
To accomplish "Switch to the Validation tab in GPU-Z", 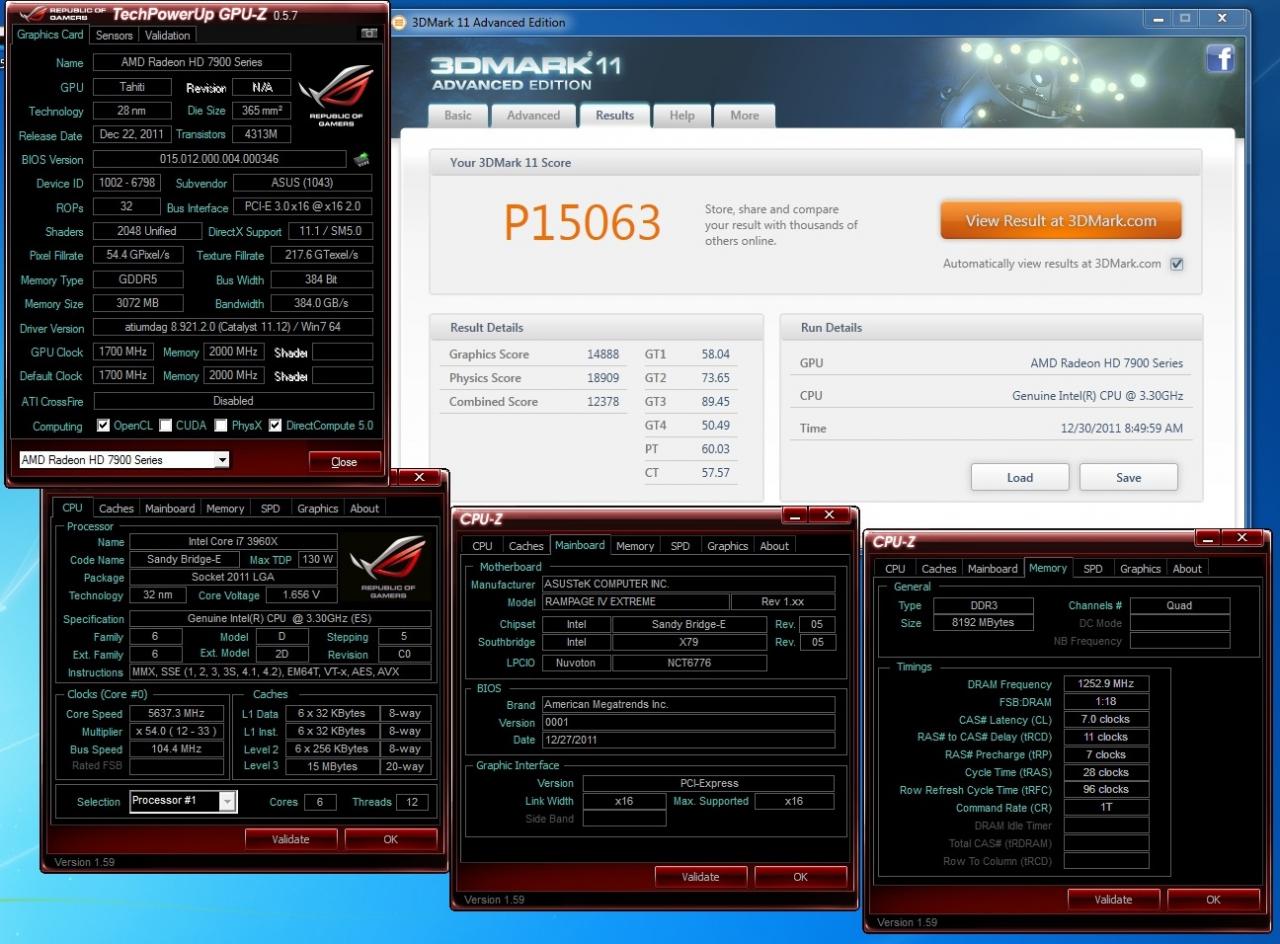I will 167,35.
